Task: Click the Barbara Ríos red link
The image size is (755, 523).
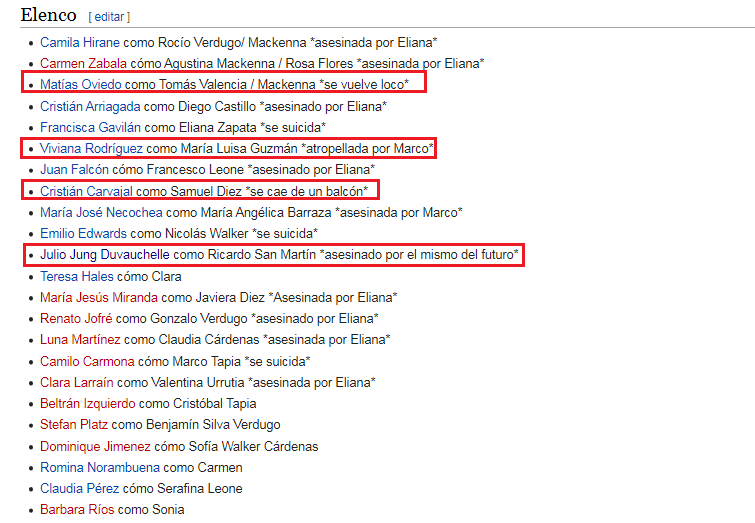Action: click(x=76, y=510)
